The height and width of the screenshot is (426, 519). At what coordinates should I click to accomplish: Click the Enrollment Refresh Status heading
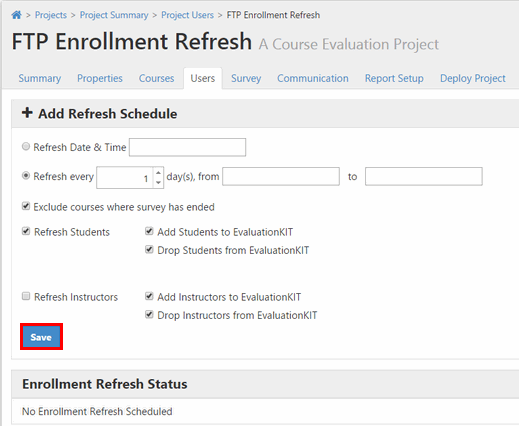[x=105, y=384]
